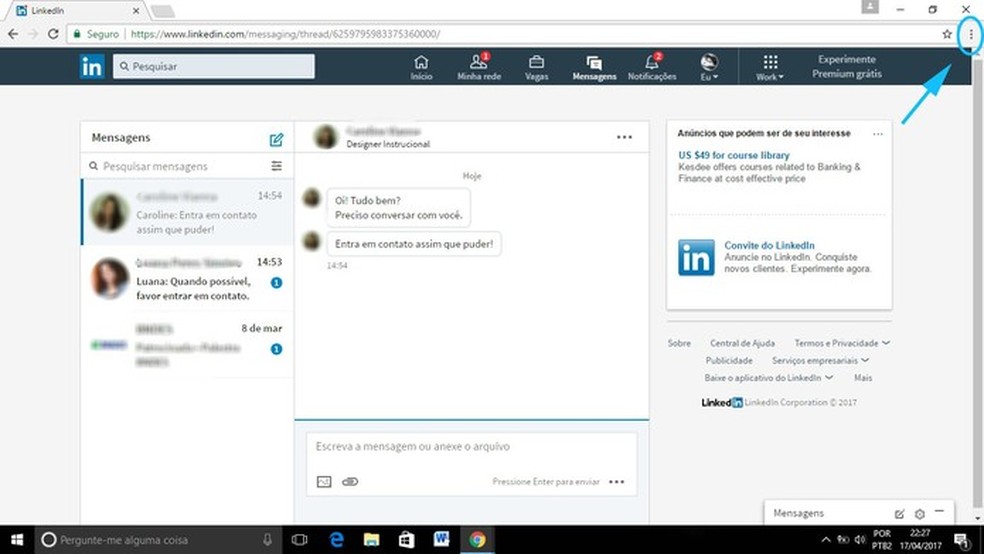Expand Baixe o aplicativo do LinkedIn
The height and width of the screenshot is (554, 984).
(769, 378)
